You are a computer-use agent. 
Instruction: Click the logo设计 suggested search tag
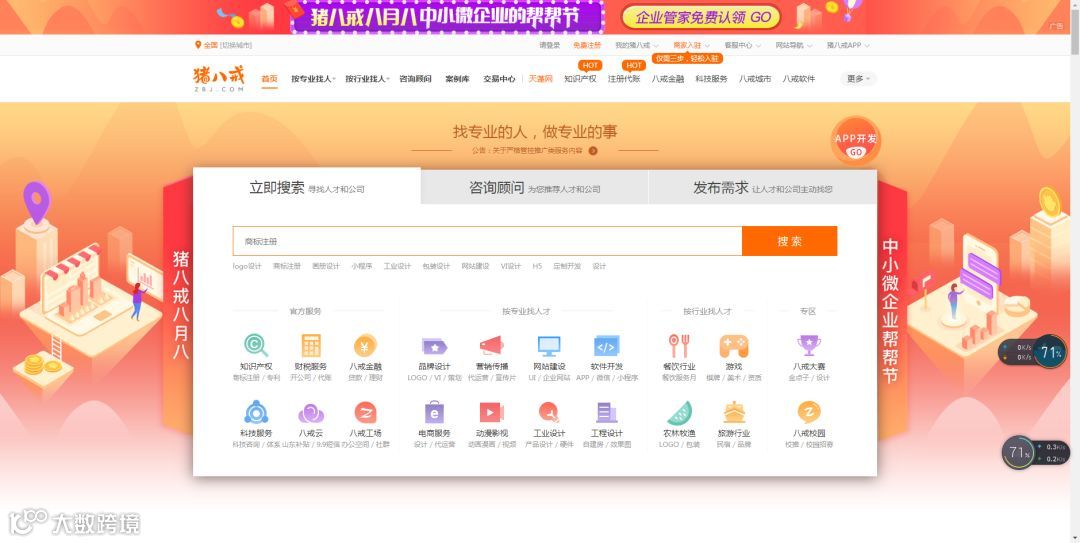pos(247,266)
